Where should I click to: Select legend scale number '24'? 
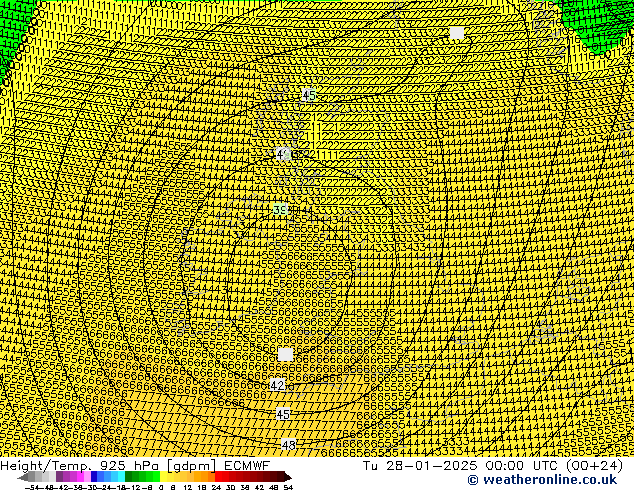click(216, 487)
